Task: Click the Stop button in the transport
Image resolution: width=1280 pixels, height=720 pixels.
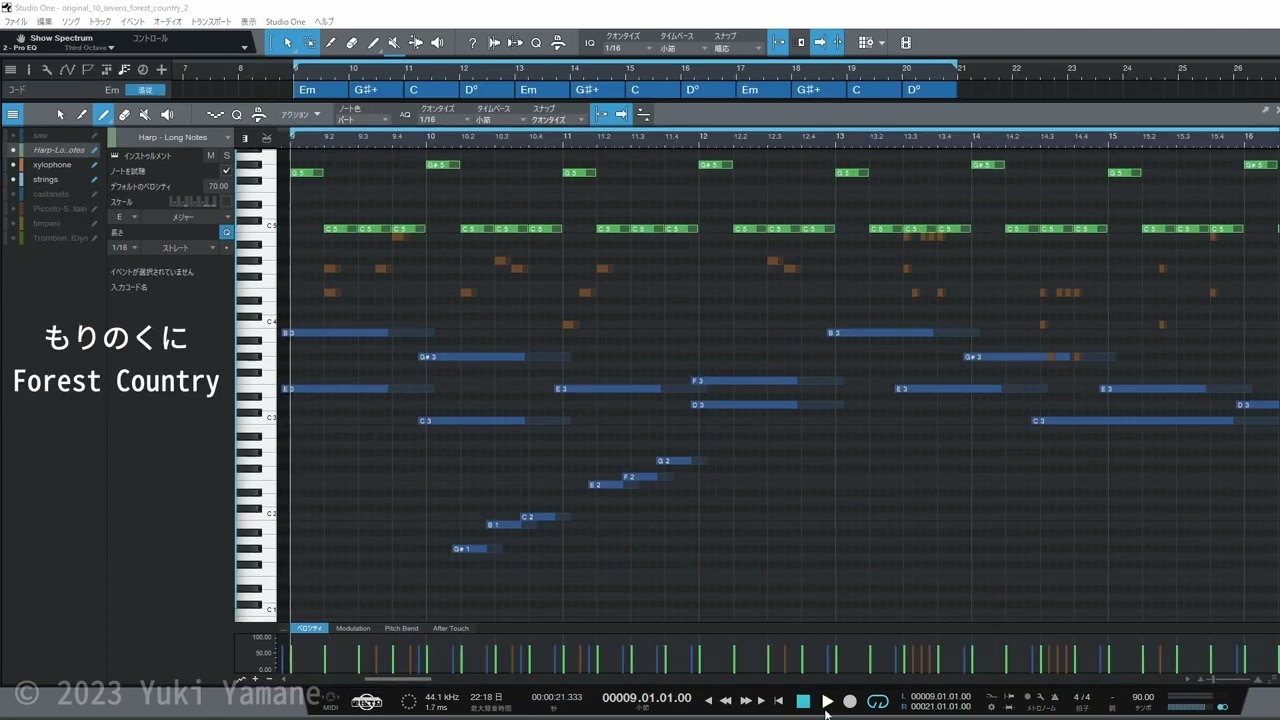Action: [x=803, y=701]
